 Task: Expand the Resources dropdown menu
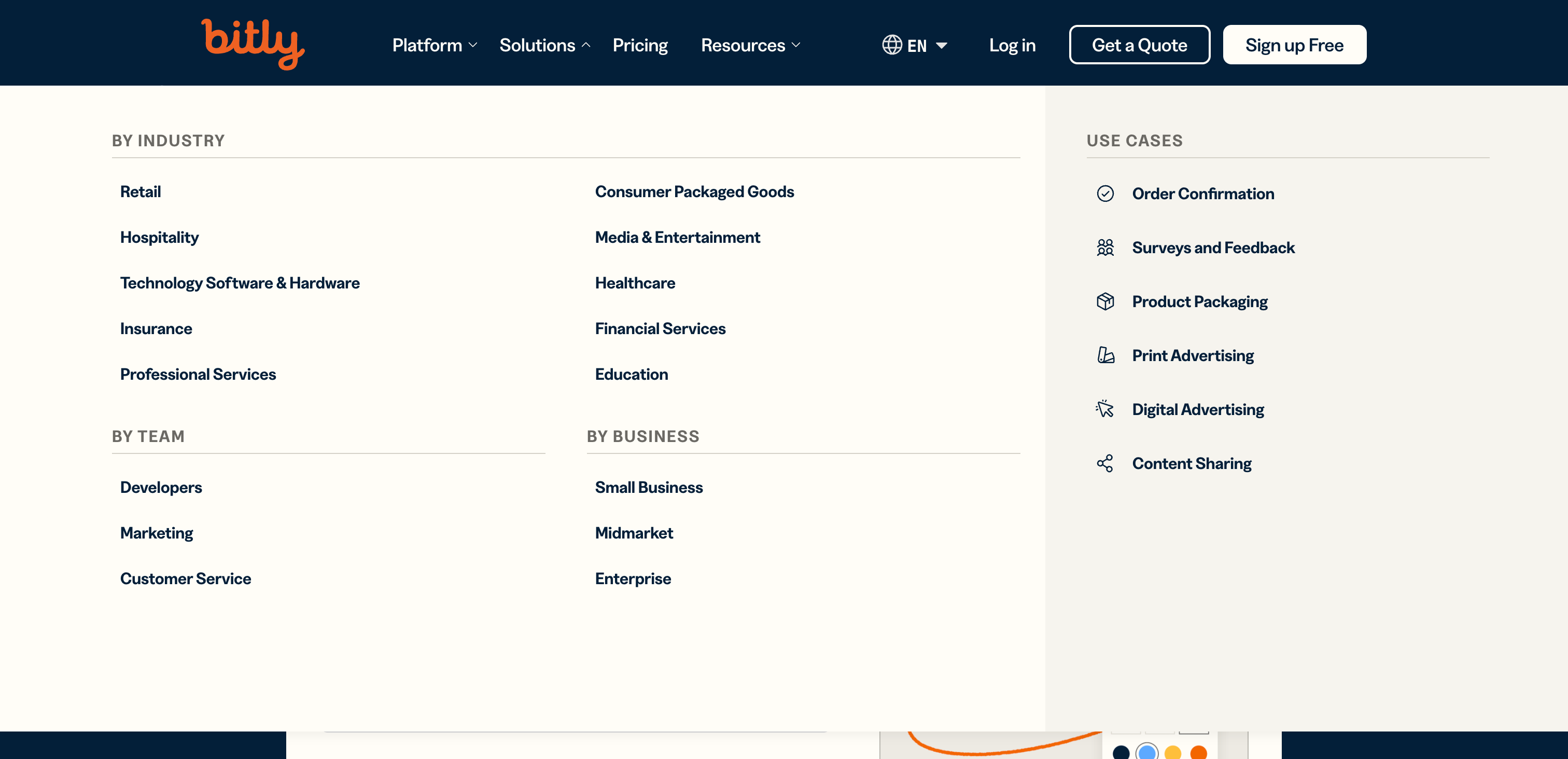750,45
